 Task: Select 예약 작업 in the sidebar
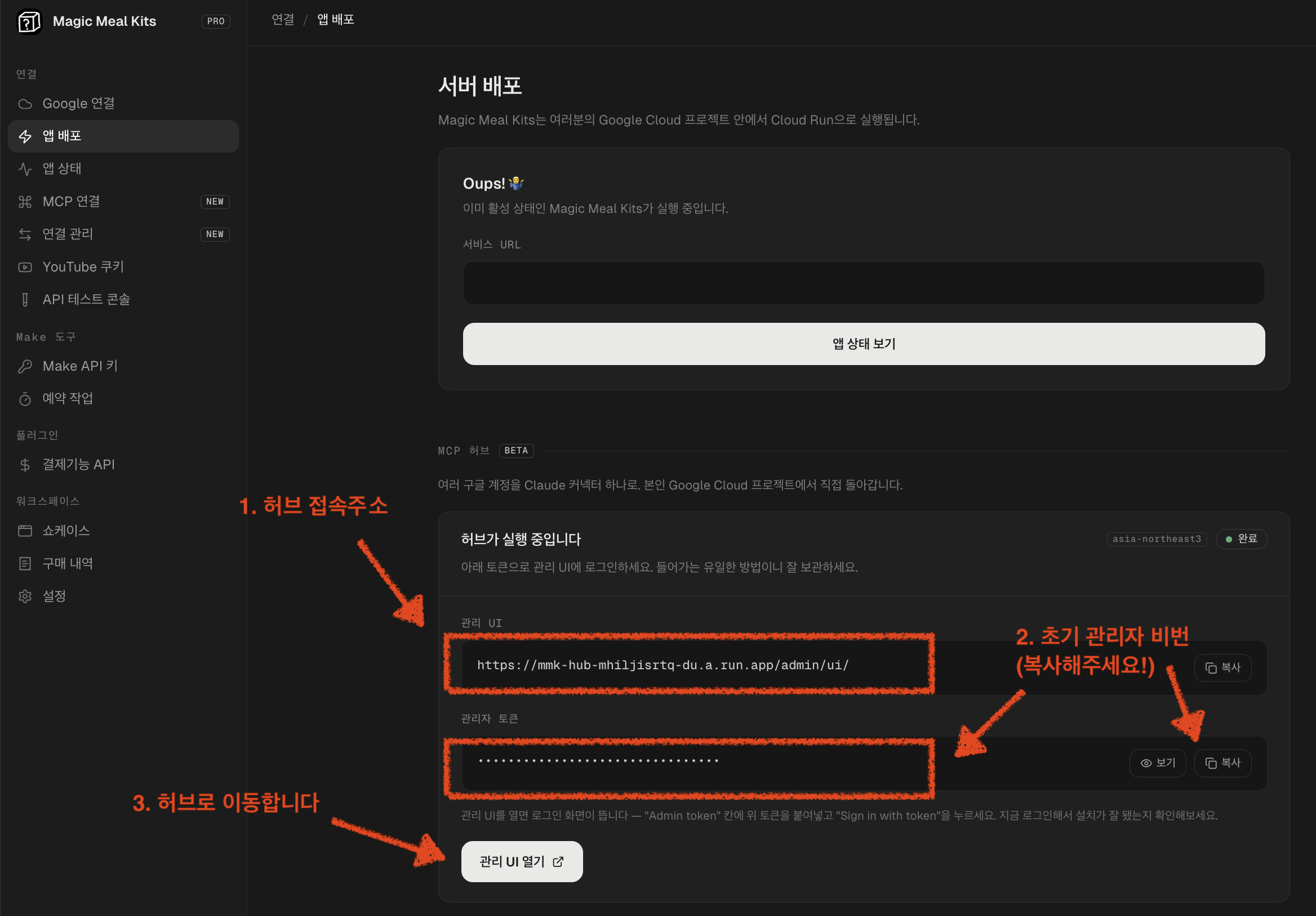click(x=123, y=399)
